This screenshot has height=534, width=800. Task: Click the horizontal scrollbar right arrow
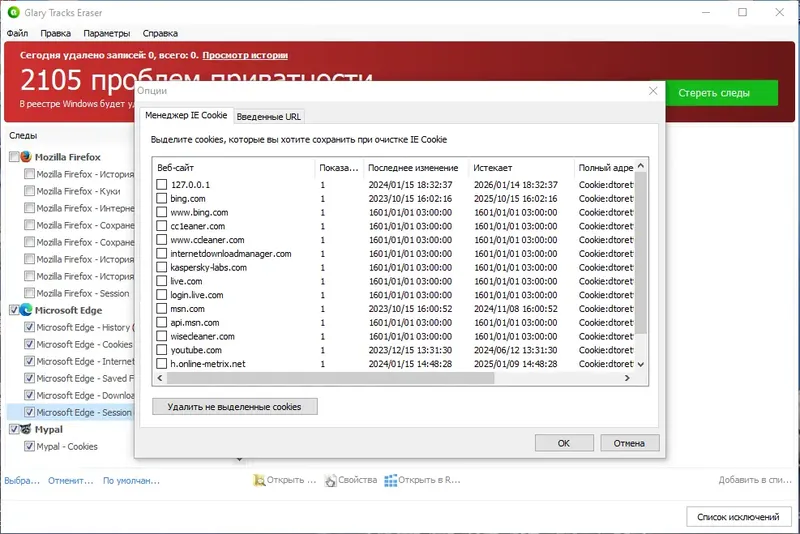click(x=627, y=378)
